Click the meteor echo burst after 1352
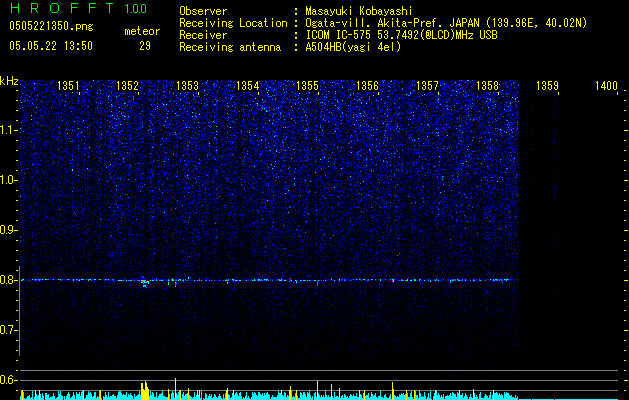Screen dimensions: 629x400 [144, 282]
